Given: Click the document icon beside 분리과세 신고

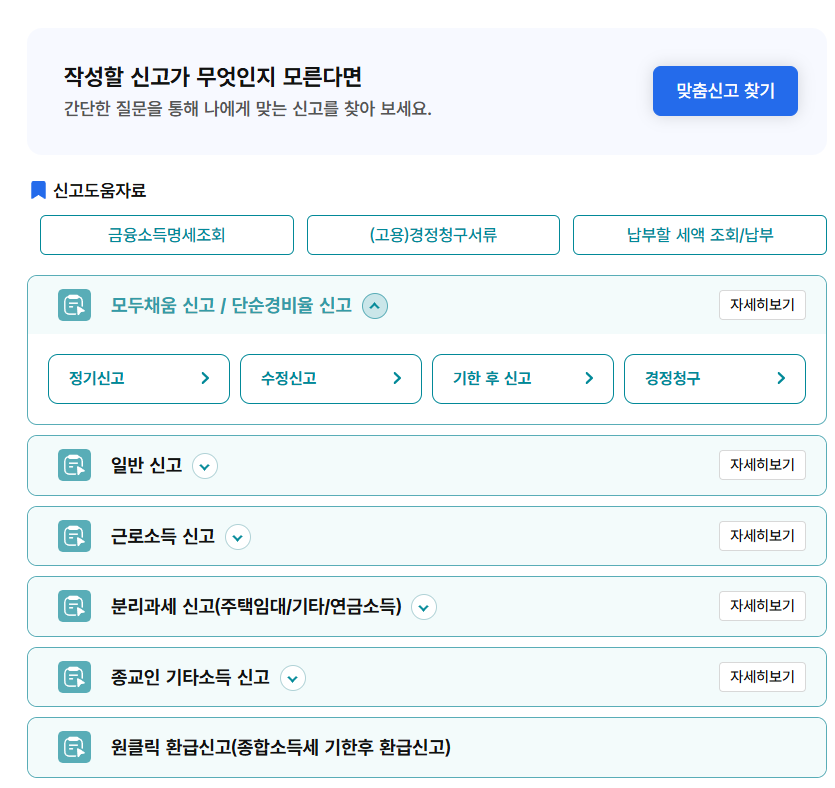Looking at the screenshot, I should [x=74, y=606].
